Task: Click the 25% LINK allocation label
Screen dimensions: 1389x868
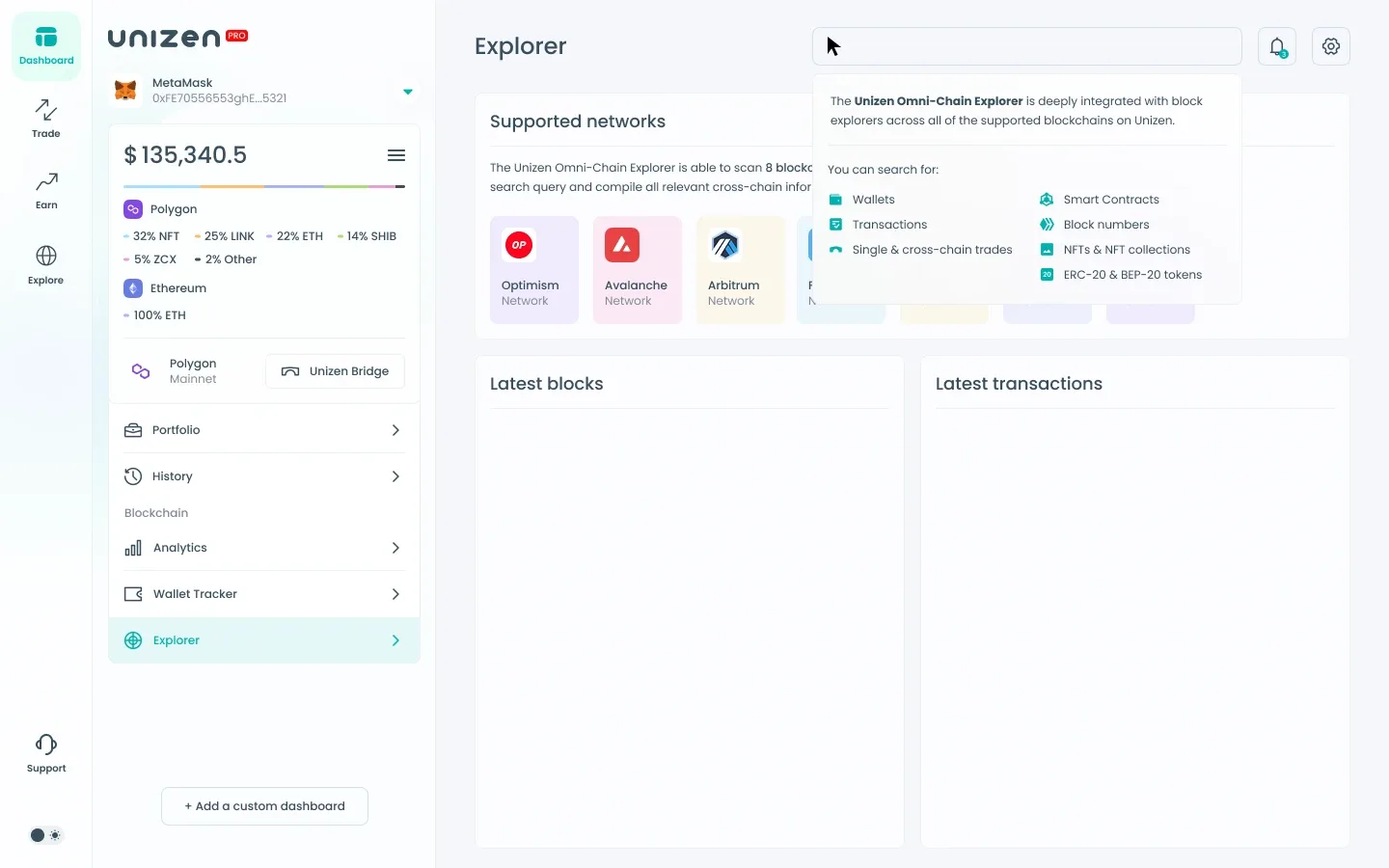Action: pyautogui.click(x=225, y=236)
